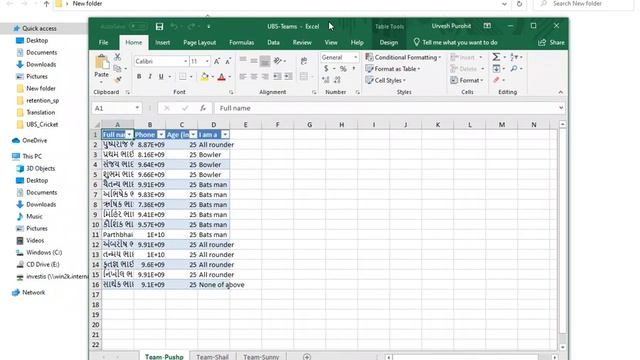Apply Percent style number format

(x=343, y=69)
